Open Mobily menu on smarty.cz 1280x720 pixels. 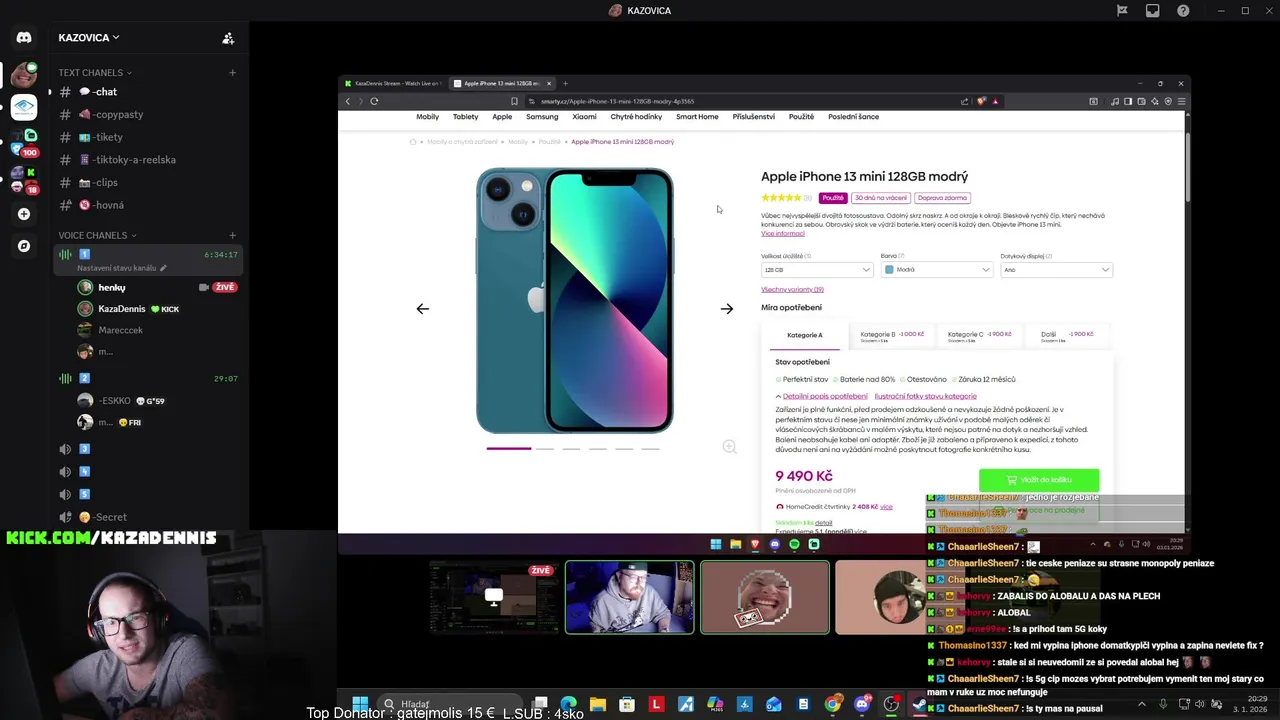tap(427, 117)
